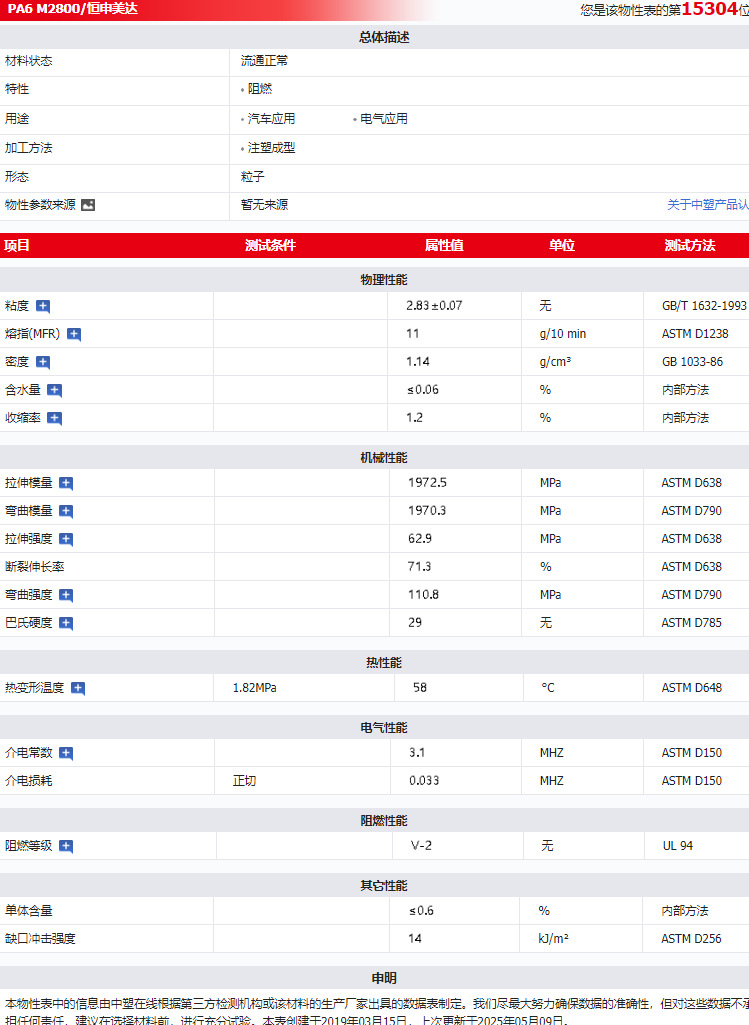Click the 单体含量 row label
This screenshot has height=1025, width=749.
point(29,911)
